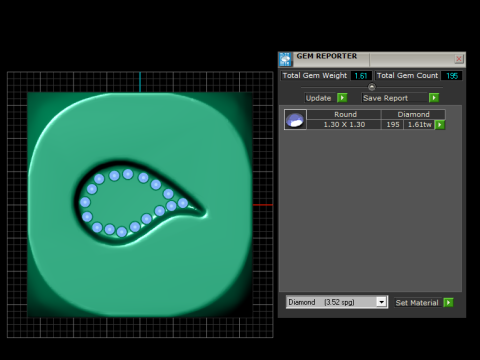Click the Save Report button
Image resolution: width=480 pixels, height=360 pixels.
coord(394,98)
